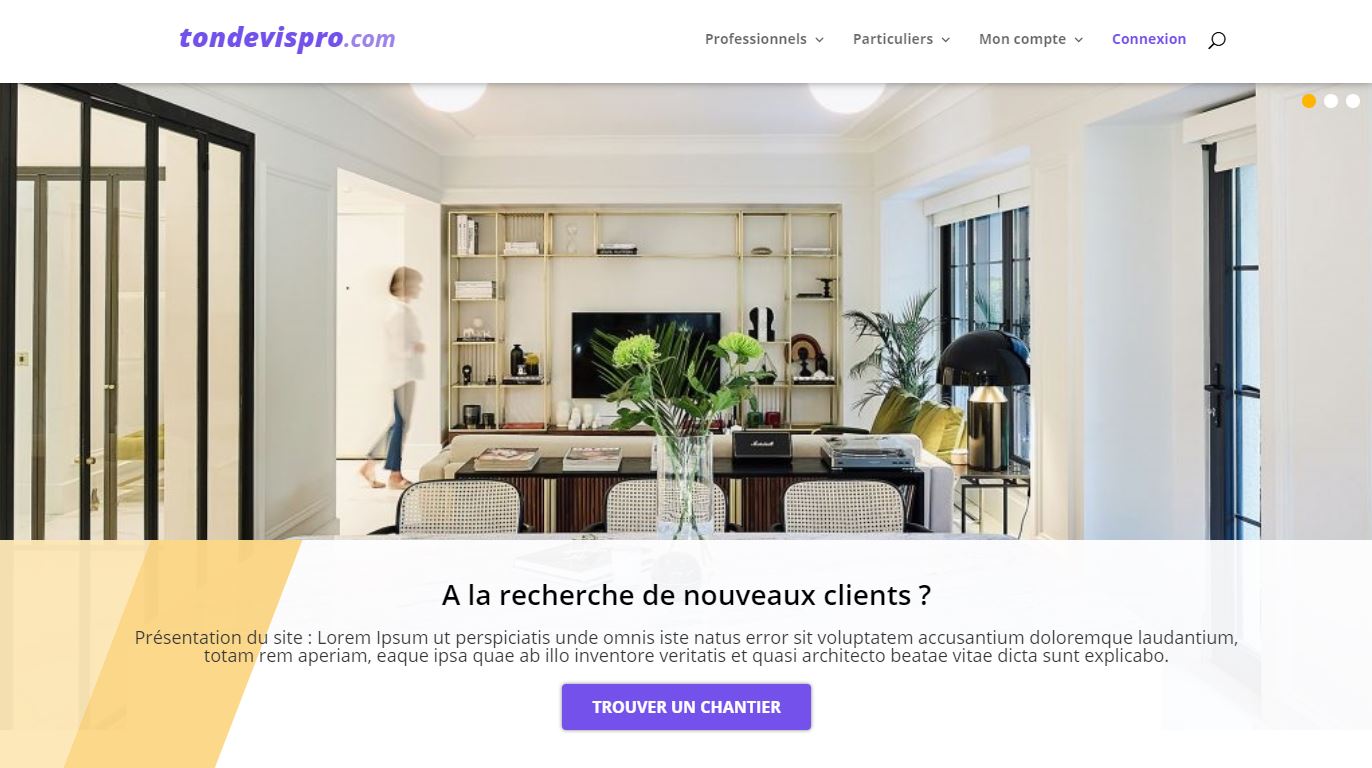Expand the Particuliers dropdown arrow
Screen dimensions: 1372x768
pyautogui.click(x=945, y=40)
